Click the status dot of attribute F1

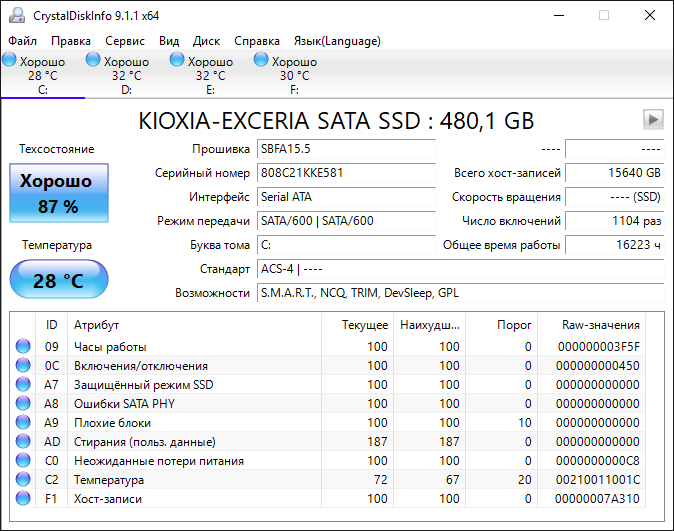[x=23, y=498]
